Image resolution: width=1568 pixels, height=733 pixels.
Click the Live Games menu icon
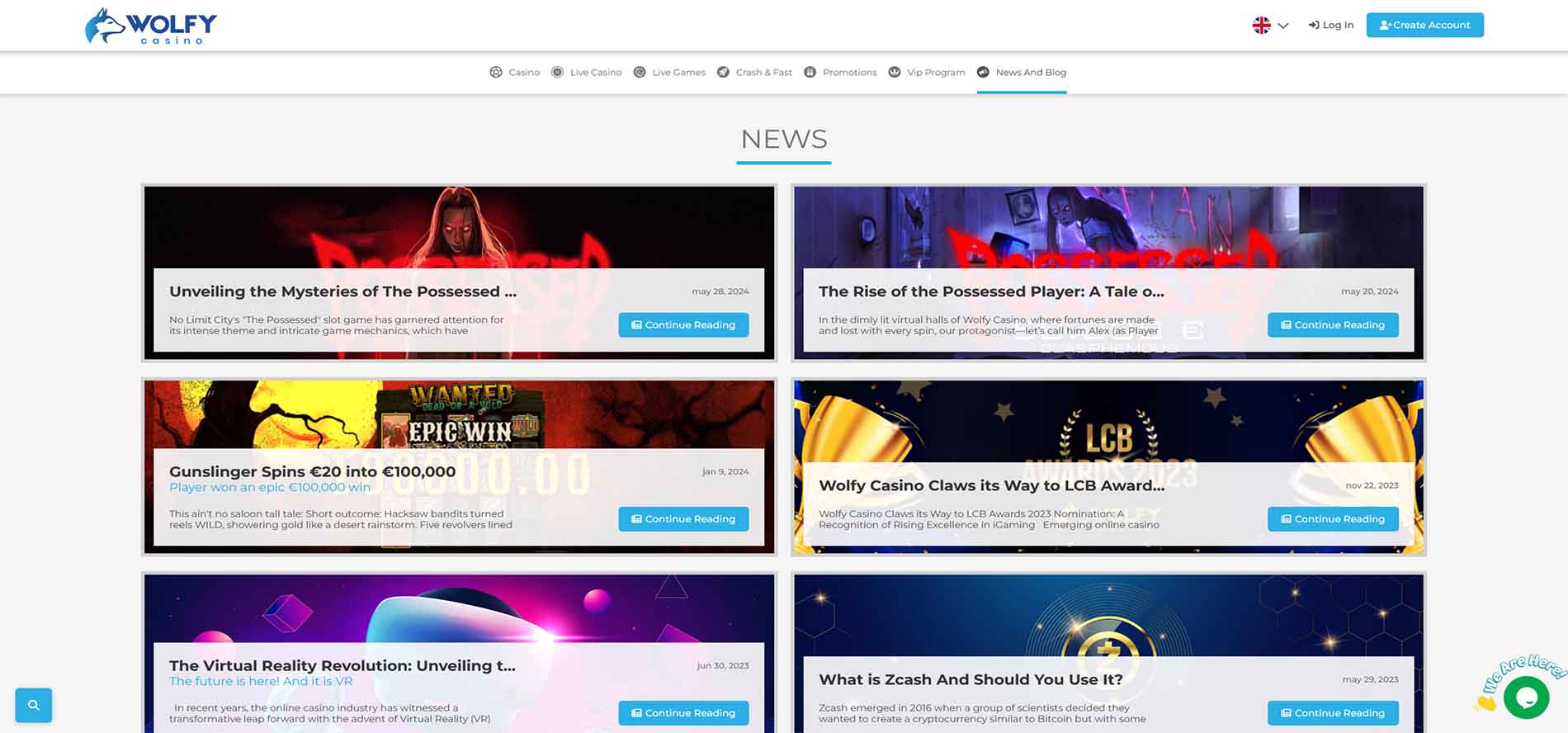(x=640, y=72)
